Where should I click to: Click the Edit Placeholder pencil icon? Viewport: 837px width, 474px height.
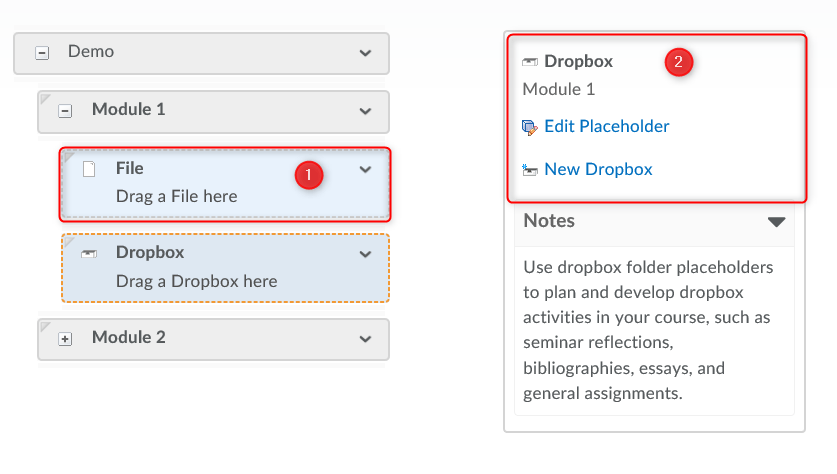[x=530, y=127]
